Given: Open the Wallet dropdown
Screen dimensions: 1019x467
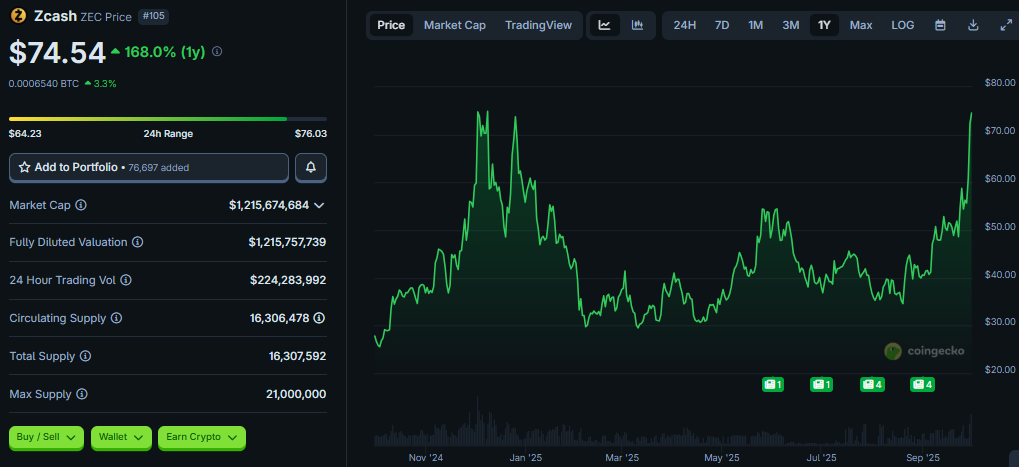Looking at the screenshot, I should click(121, 437).
